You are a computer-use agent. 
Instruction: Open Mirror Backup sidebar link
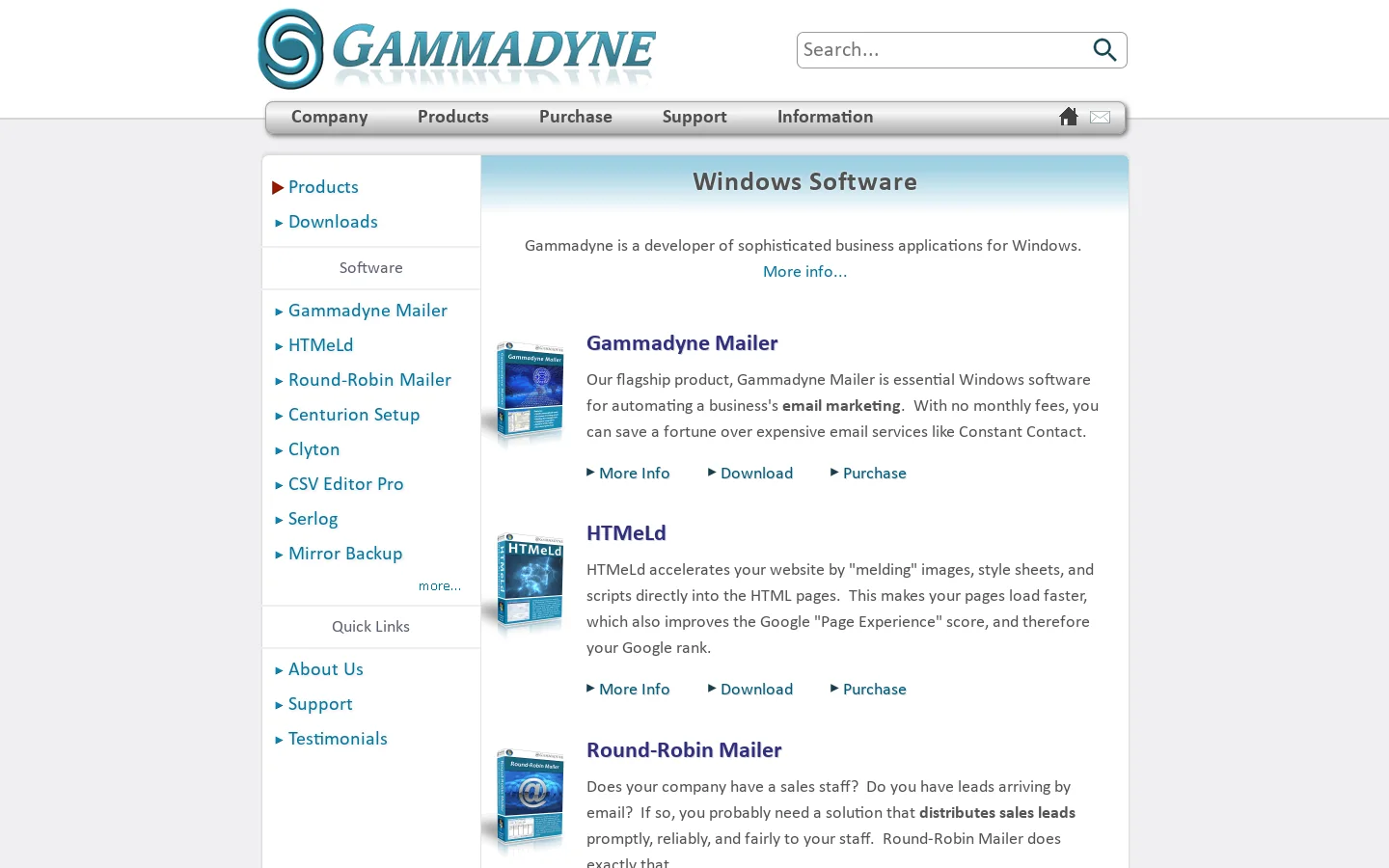tap(345, 554)
